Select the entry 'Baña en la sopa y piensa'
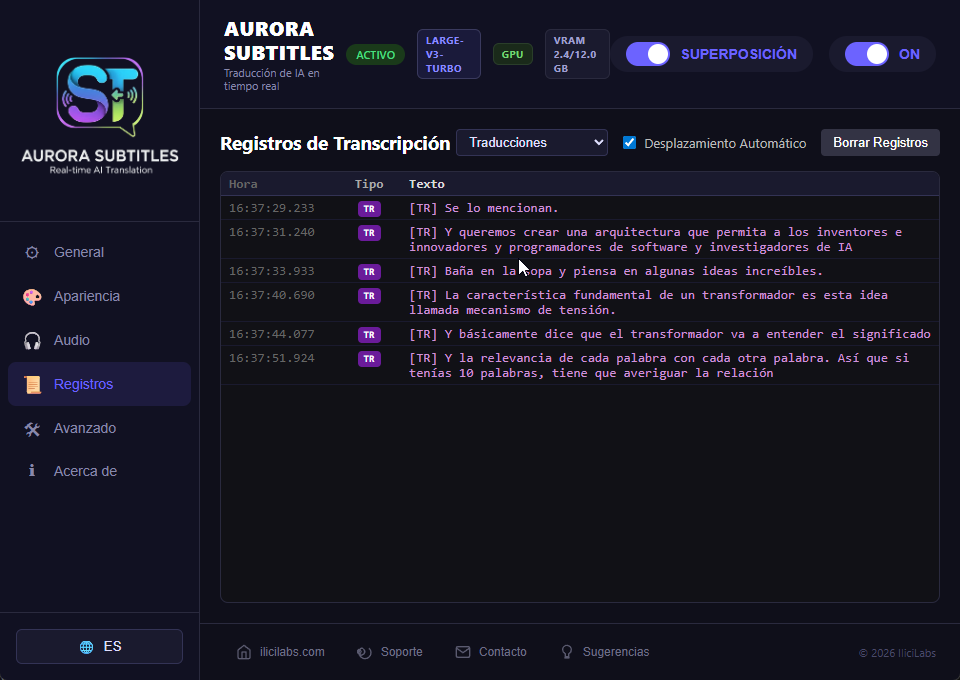 click(x=616, y=271)
